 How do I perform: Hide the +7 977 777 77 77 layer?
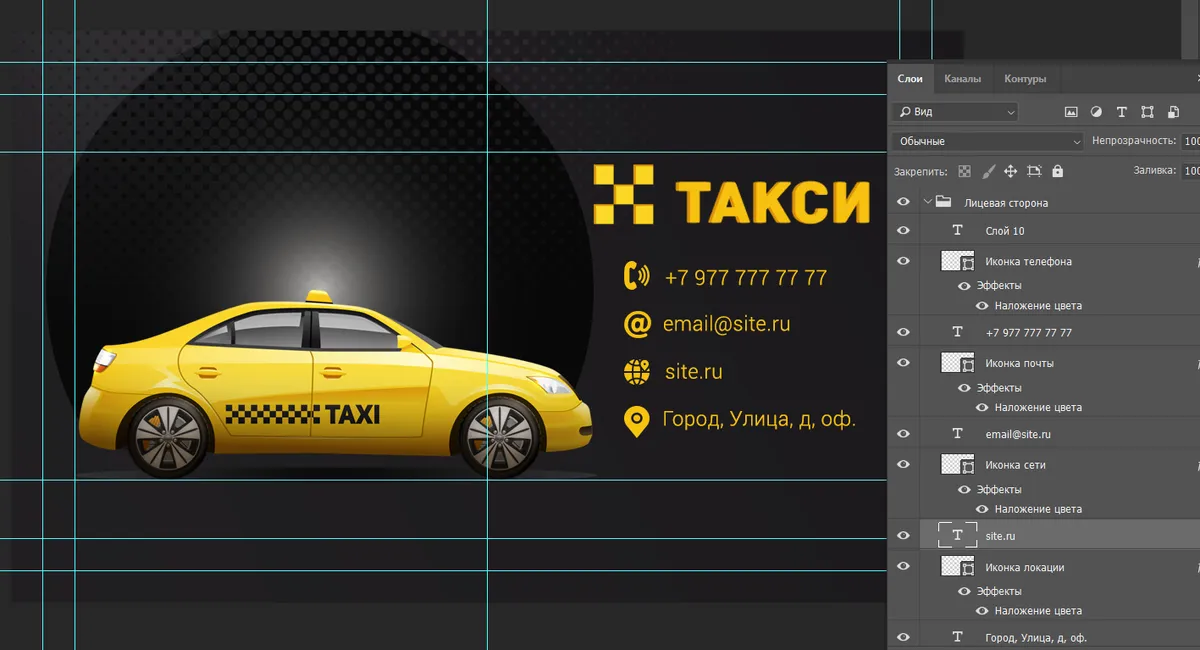904,332
